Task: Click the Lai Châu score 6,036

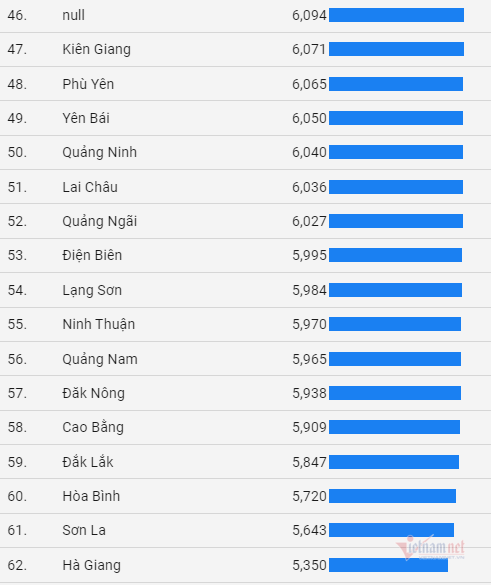Action: [309, 187]
